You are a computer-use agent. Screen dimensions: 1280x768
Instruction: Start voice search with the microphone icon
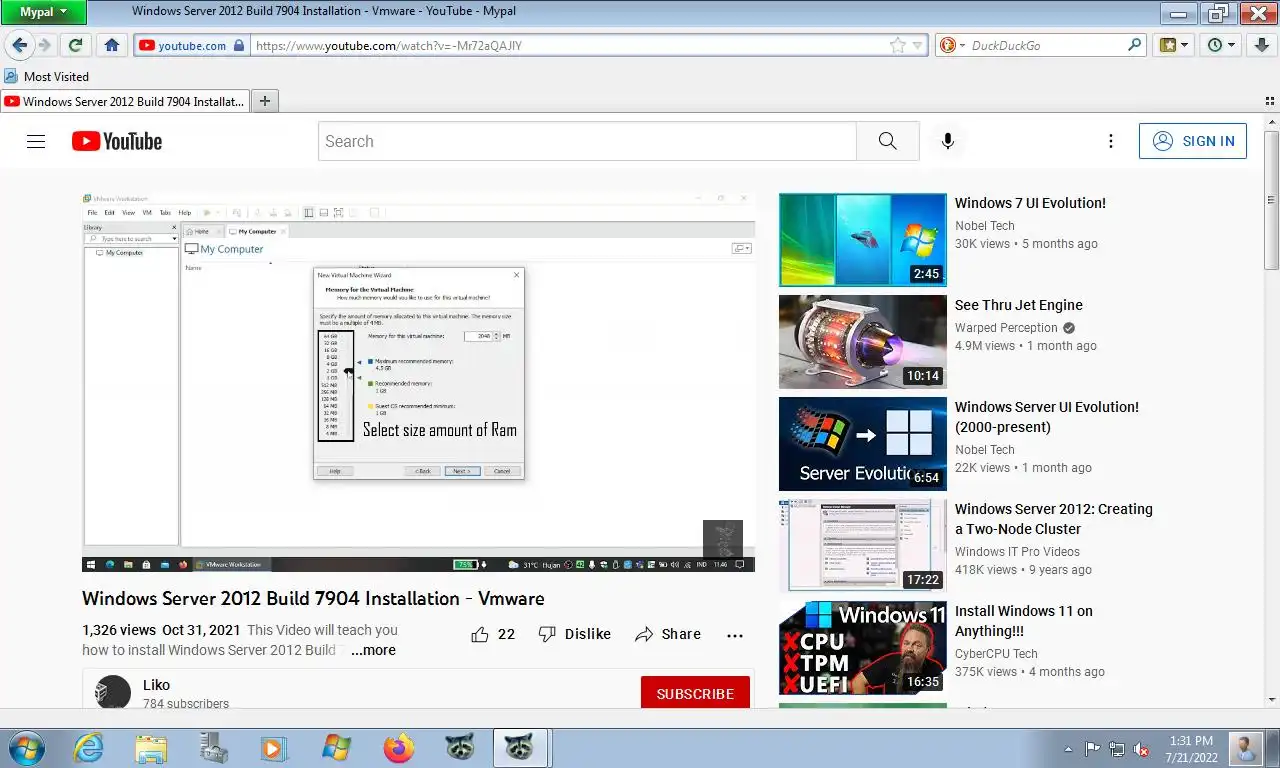(x=948, y=141)
